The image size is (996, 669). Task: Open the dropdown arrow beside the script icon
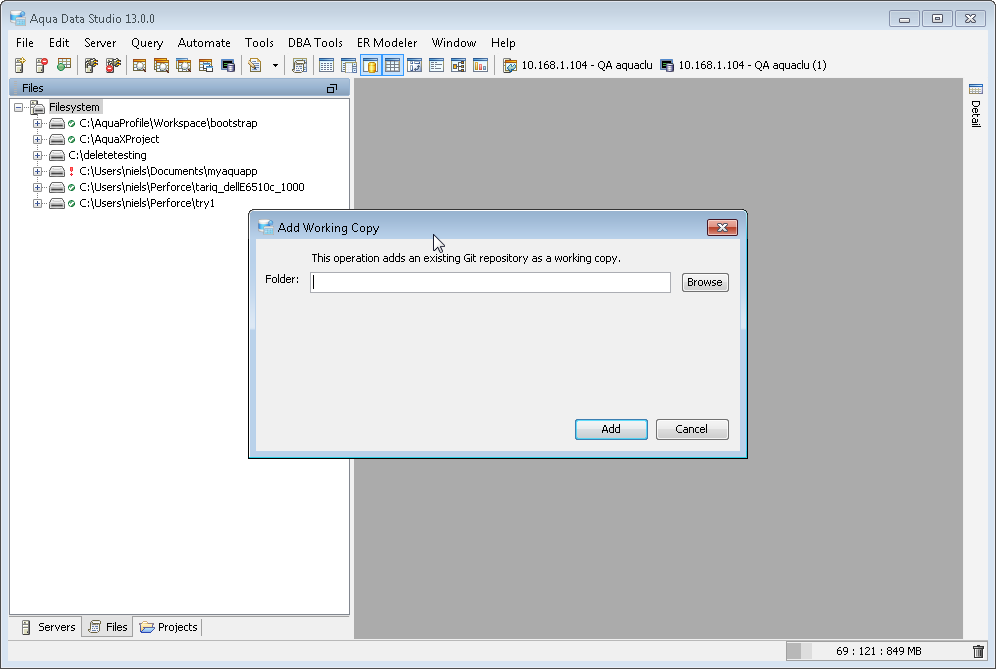pyautogui.click(x=275, y=65)
